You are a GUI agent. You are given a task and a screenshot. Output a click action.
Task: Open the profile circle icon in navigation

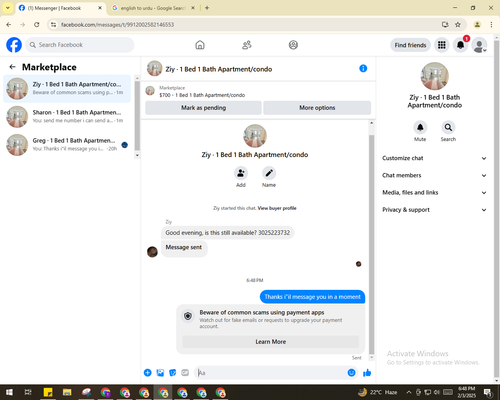[293, 45]
